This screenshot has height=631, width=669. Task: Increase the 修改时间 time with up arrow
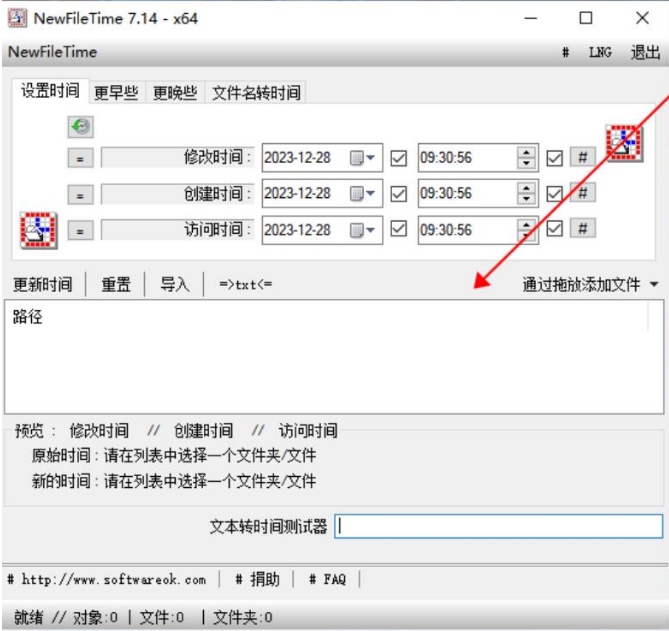pos(526,153)
